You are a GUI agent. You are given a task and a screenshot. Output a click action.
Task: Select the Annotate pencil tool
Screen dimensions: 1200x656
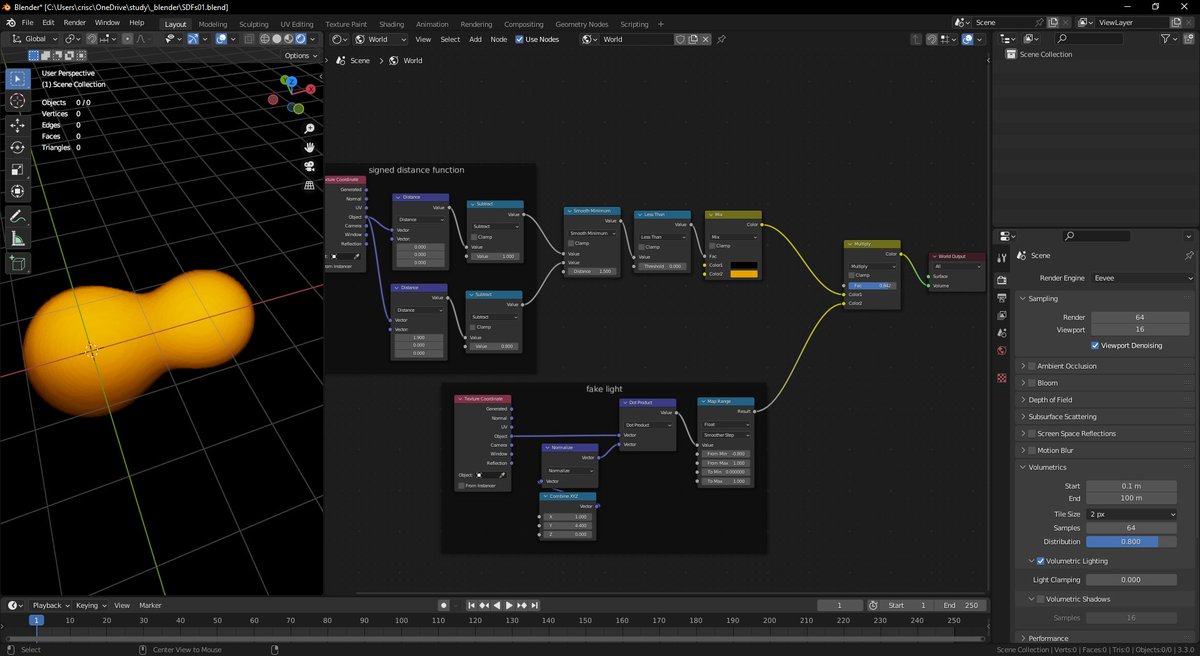point(17,216)
